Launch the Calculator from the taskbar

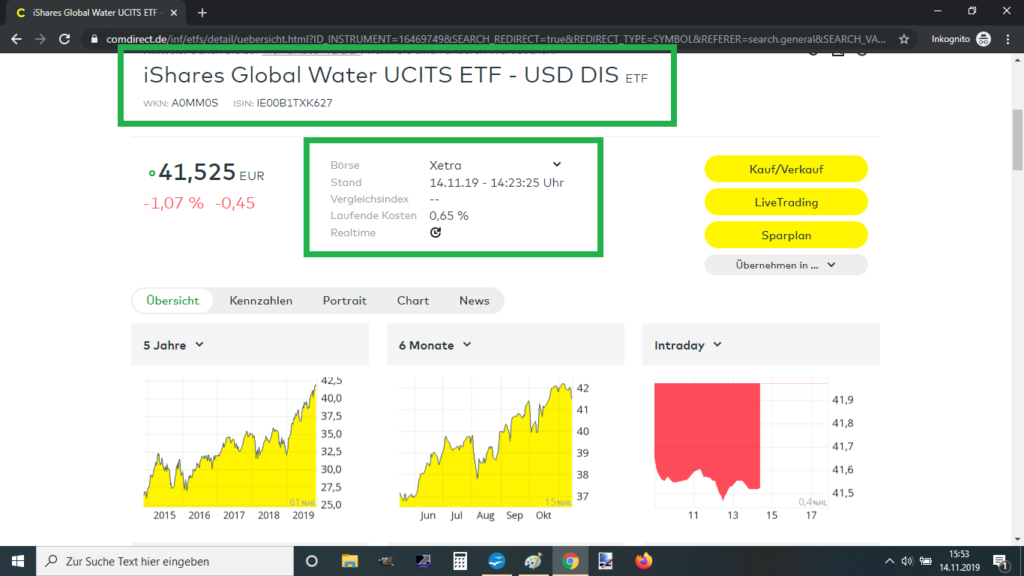(460, 561)
